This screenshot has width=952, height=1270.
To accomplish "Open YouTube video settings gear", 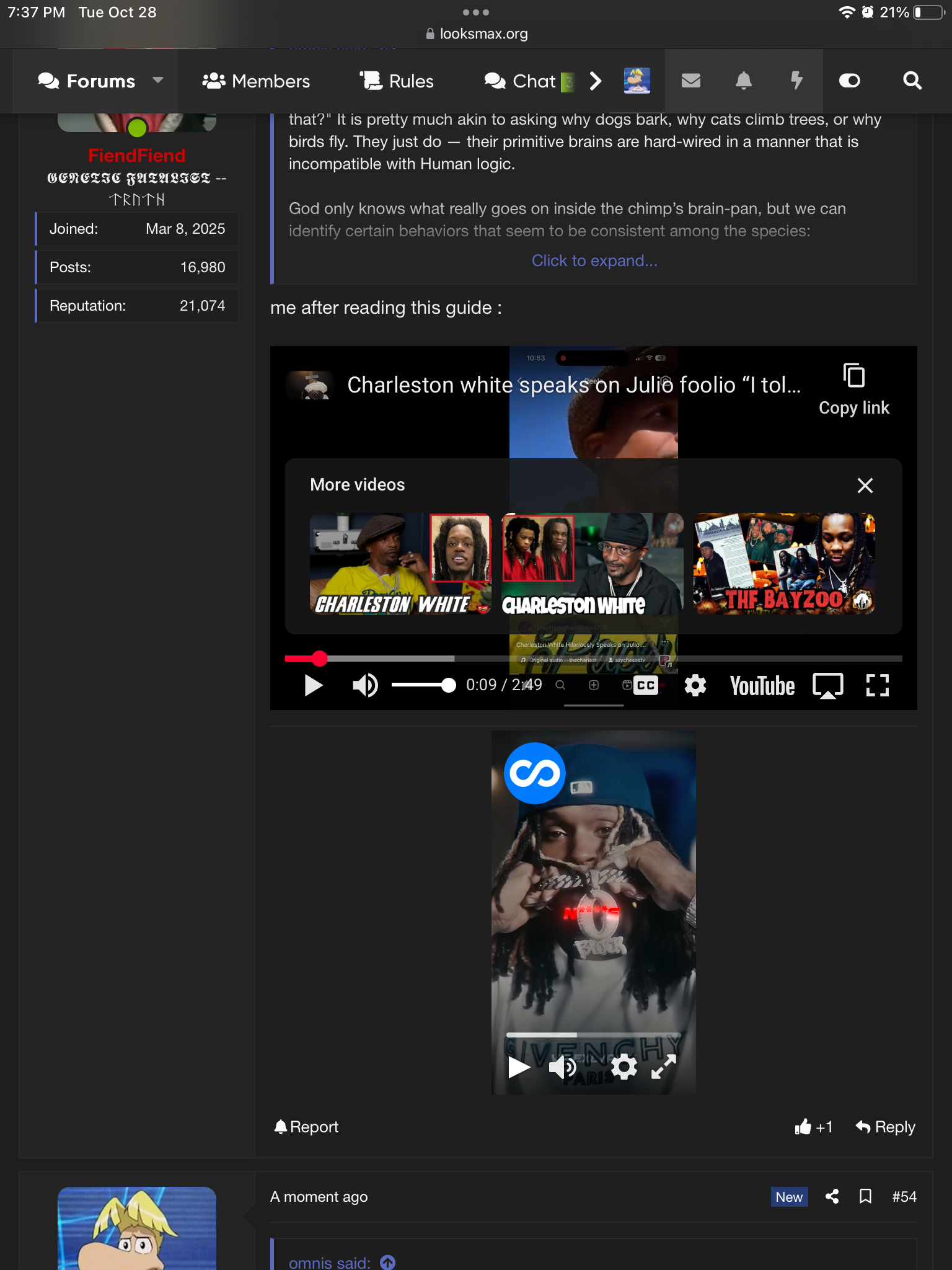I will [x=695, y=686].
